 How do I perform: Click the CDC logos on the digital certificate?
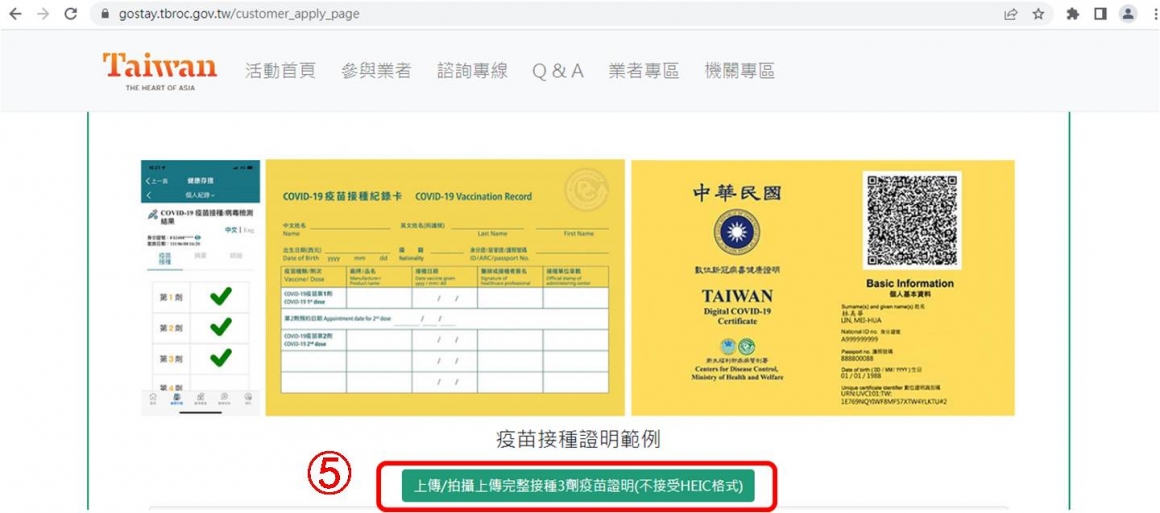(737, 347)
